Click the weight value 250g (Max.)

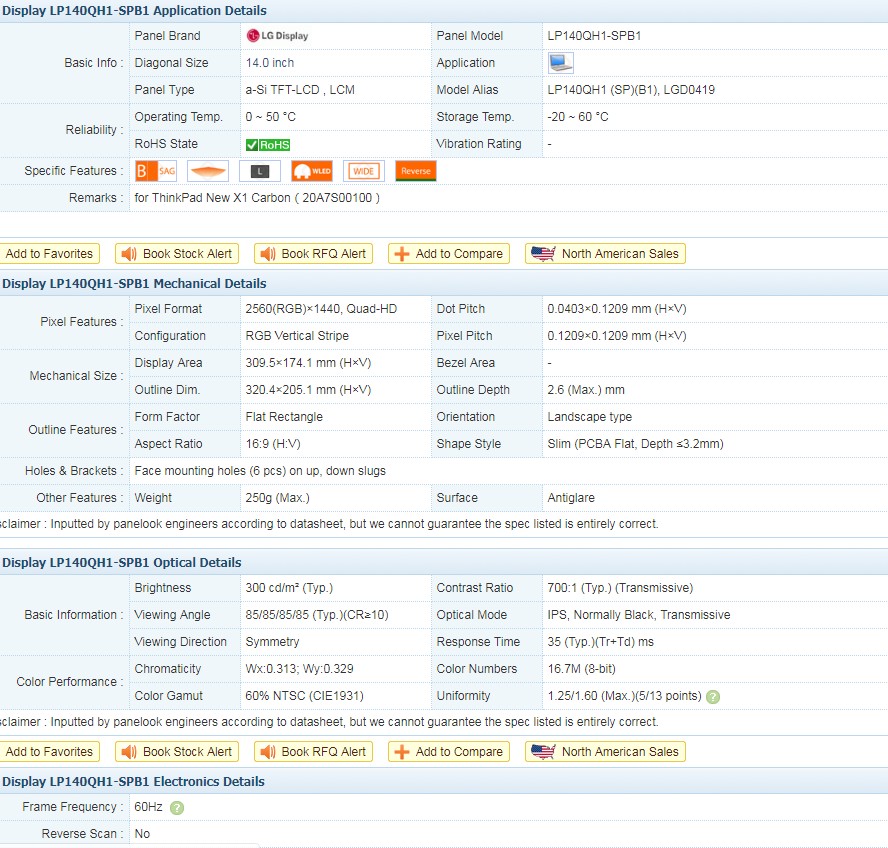coord(278,498)
